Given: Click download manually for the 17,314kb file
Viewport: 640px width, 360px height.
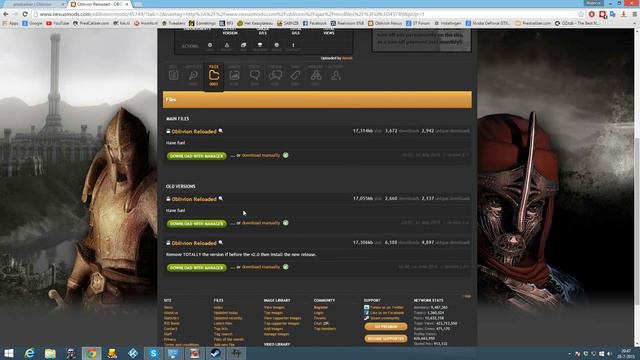Looking at the screenshot, I should pos(261,155).
